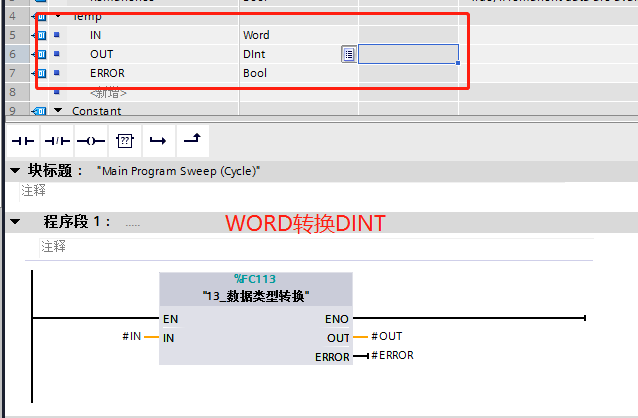Select the Bool data type cell
Image resolution: width=638 pixels, height=418 pixels.
(x=299, y=73)
